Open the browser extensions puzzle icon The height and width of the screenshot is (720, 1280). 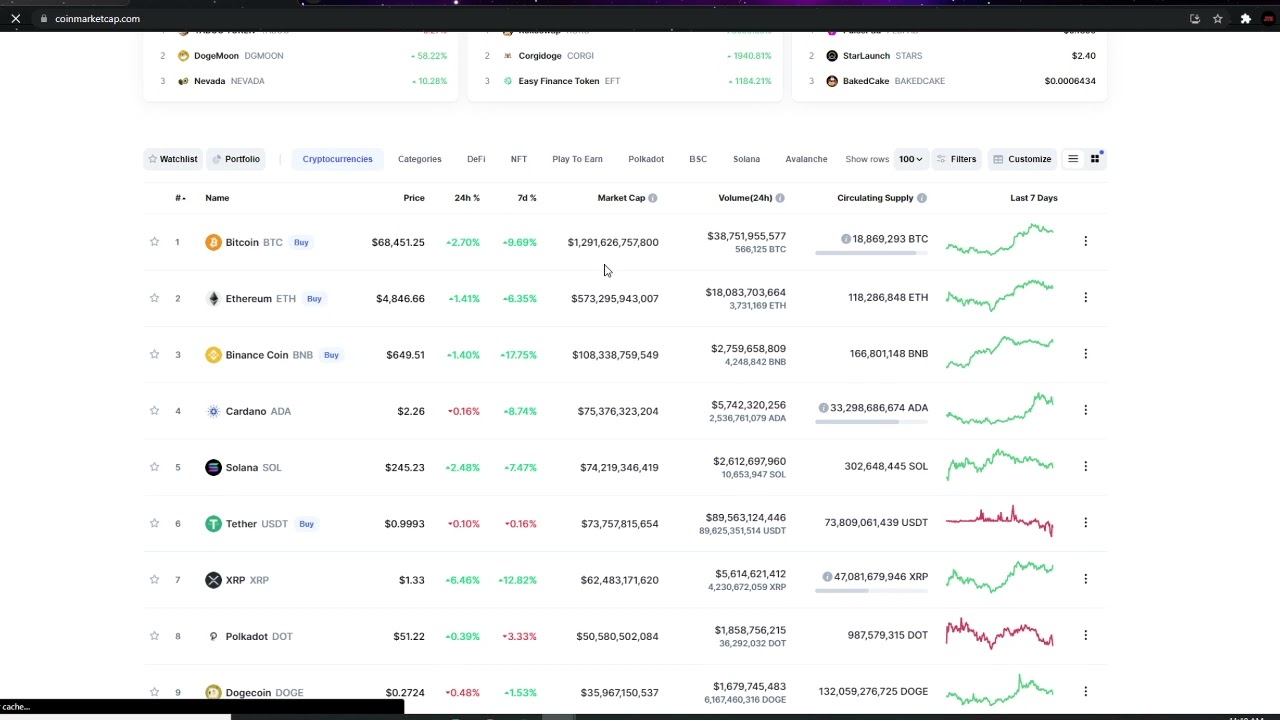(1245, 18)
